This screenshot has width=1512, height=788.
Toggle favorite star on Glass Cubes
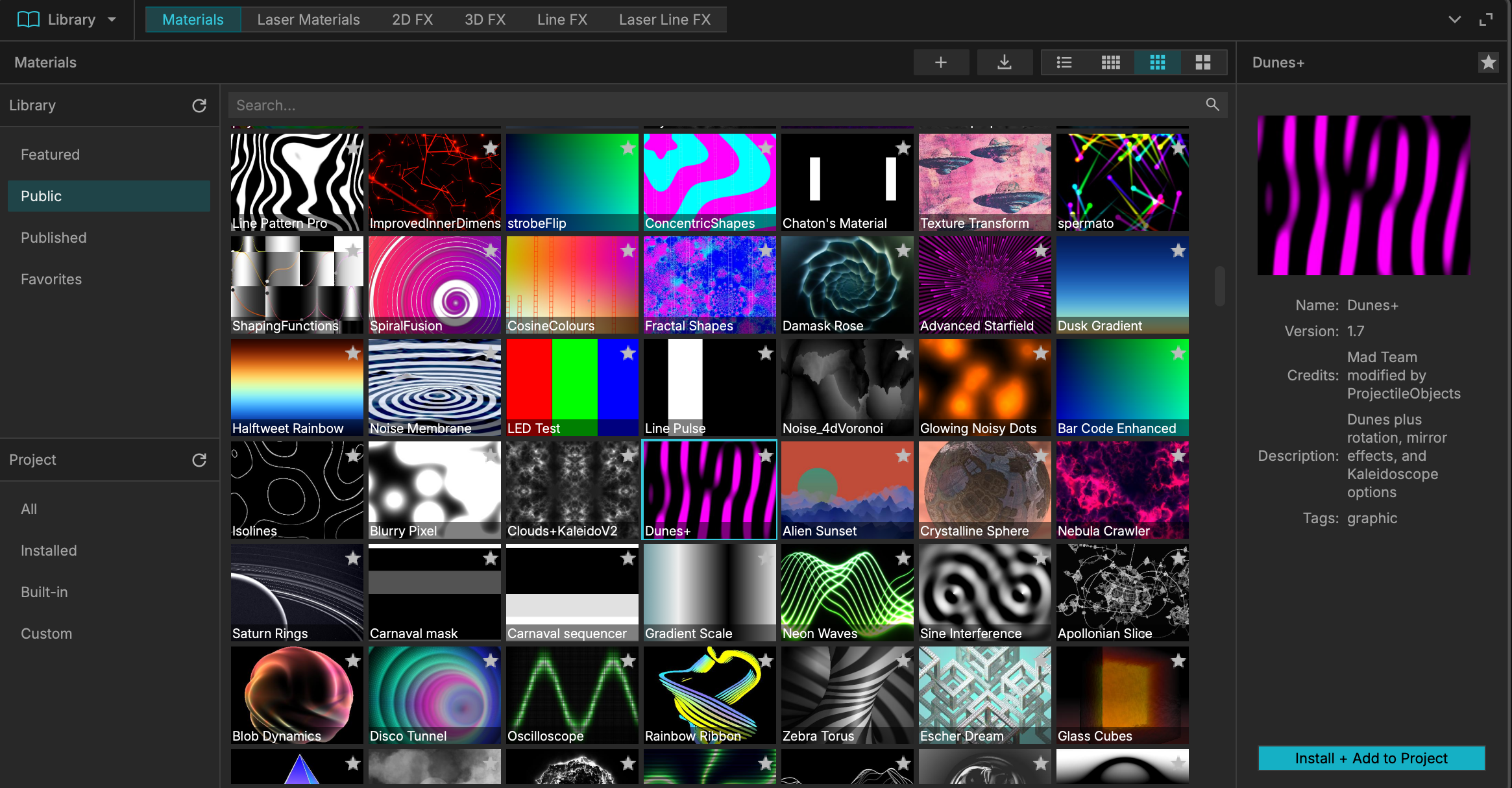tap(1178, 661)
